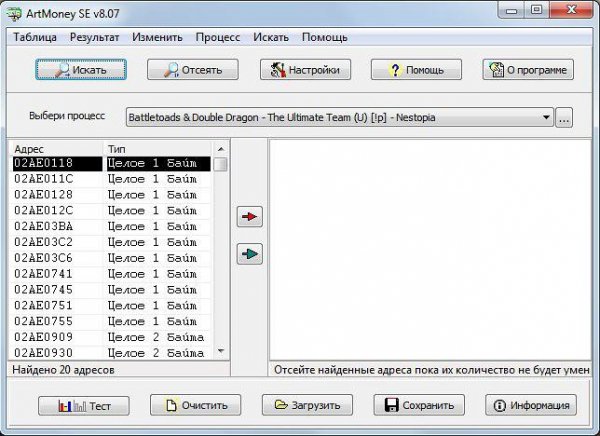Click the Помощь help button

416,70
